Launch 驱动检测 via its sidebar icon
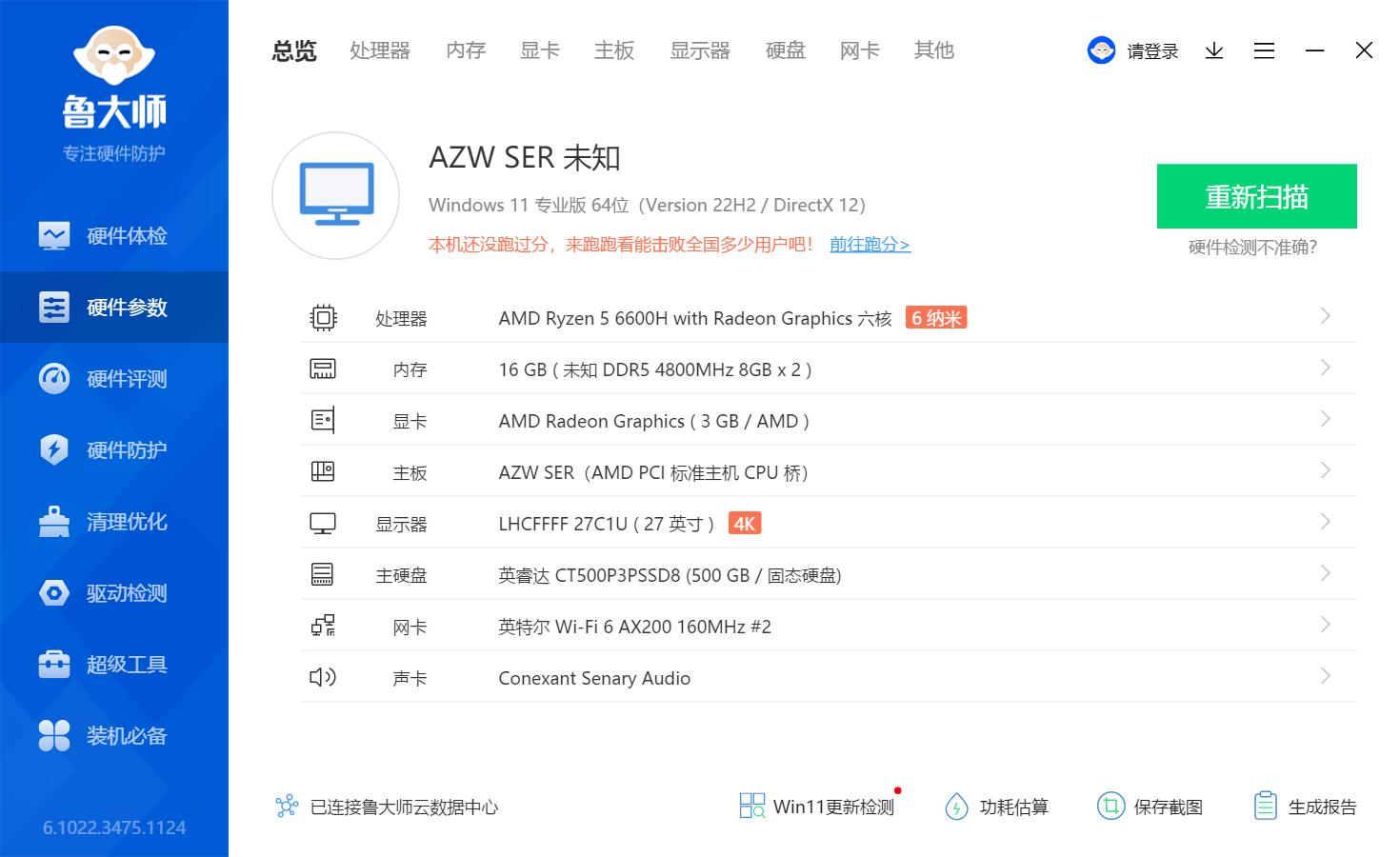1400x857 pixels. tap(127, 592)
